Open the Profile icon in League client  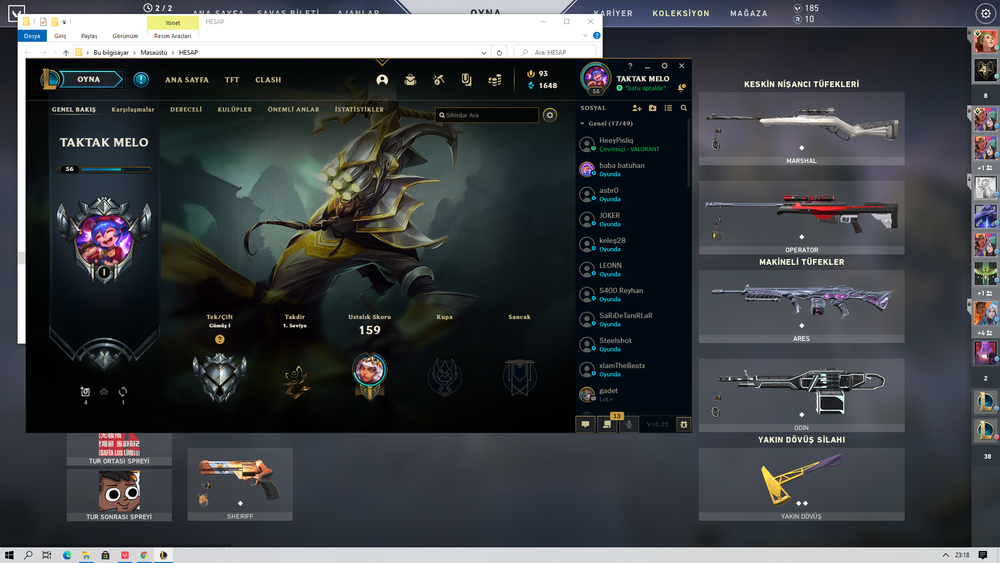382,80
